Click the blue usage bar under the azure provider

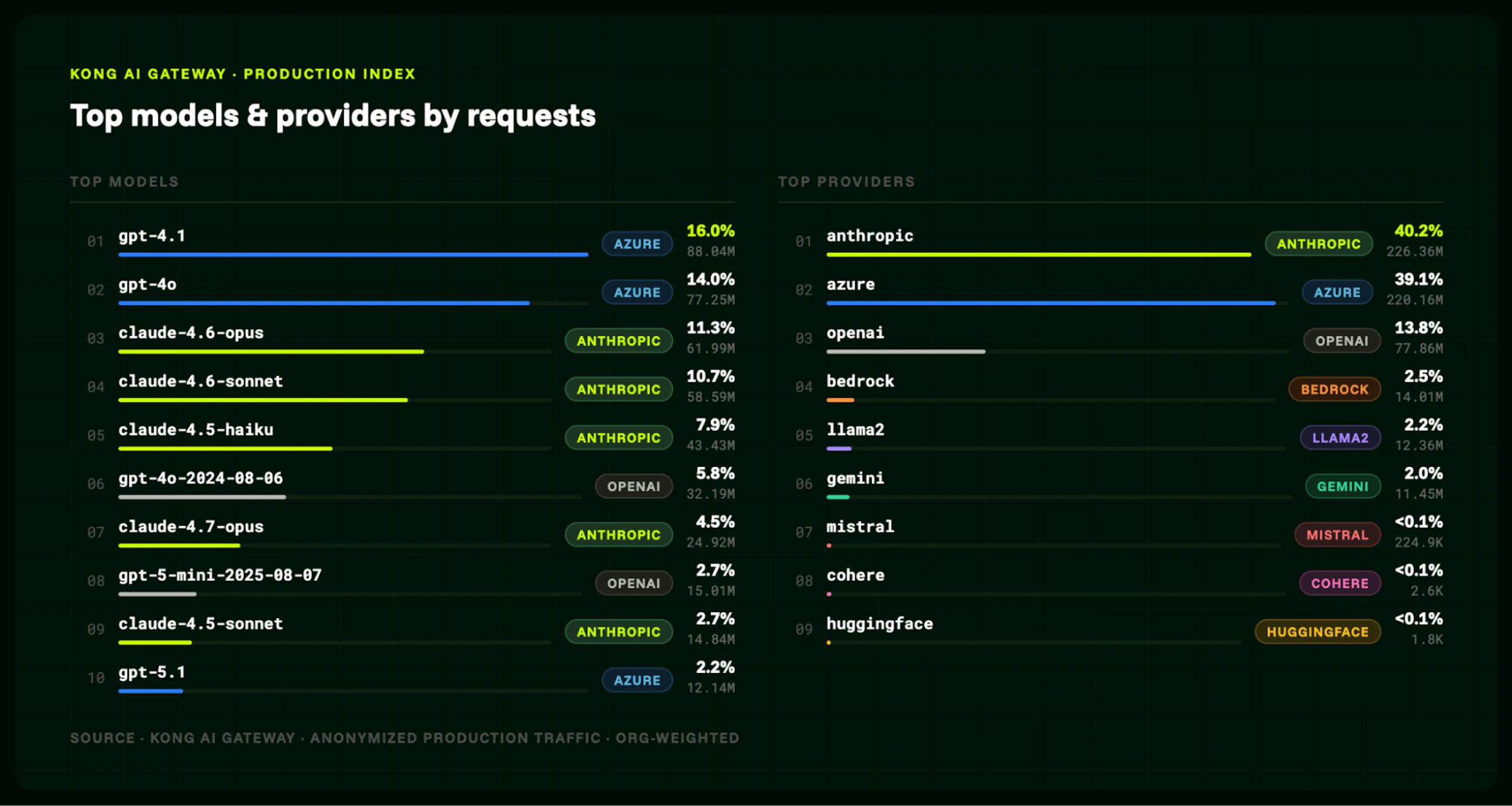(x=1051, y=303)
